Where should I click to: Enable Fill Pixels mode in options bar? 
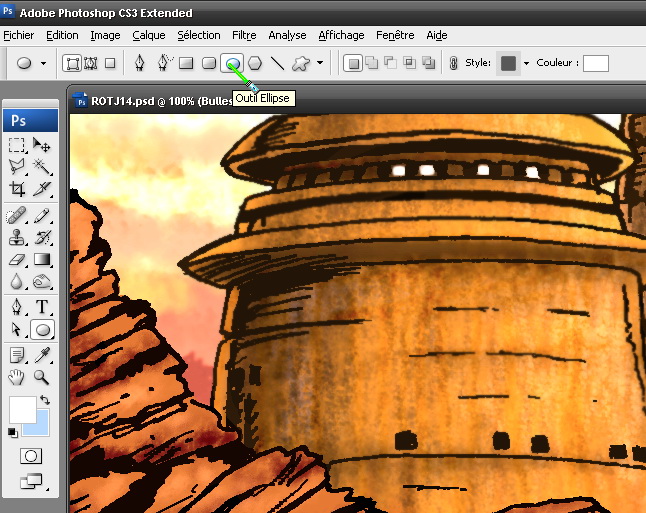pos(110,63)
